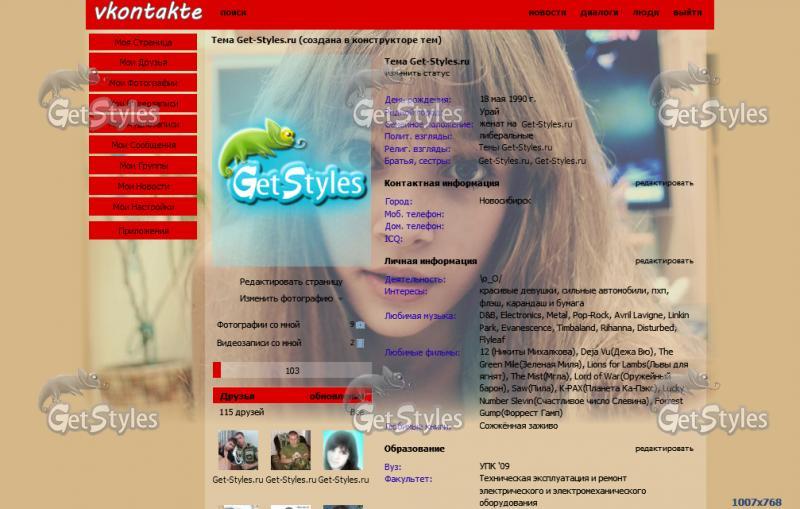Click Редактировать страницу under the photo

(291, 282)
